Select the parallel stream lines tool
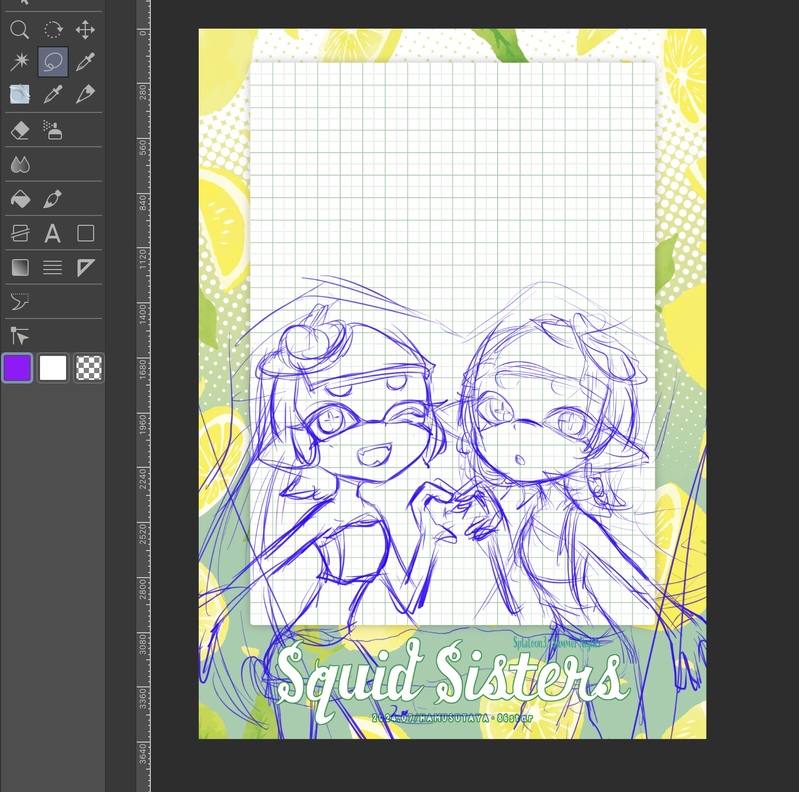Image resolution: width=799 pixels, height=792 pixels. 52,267
